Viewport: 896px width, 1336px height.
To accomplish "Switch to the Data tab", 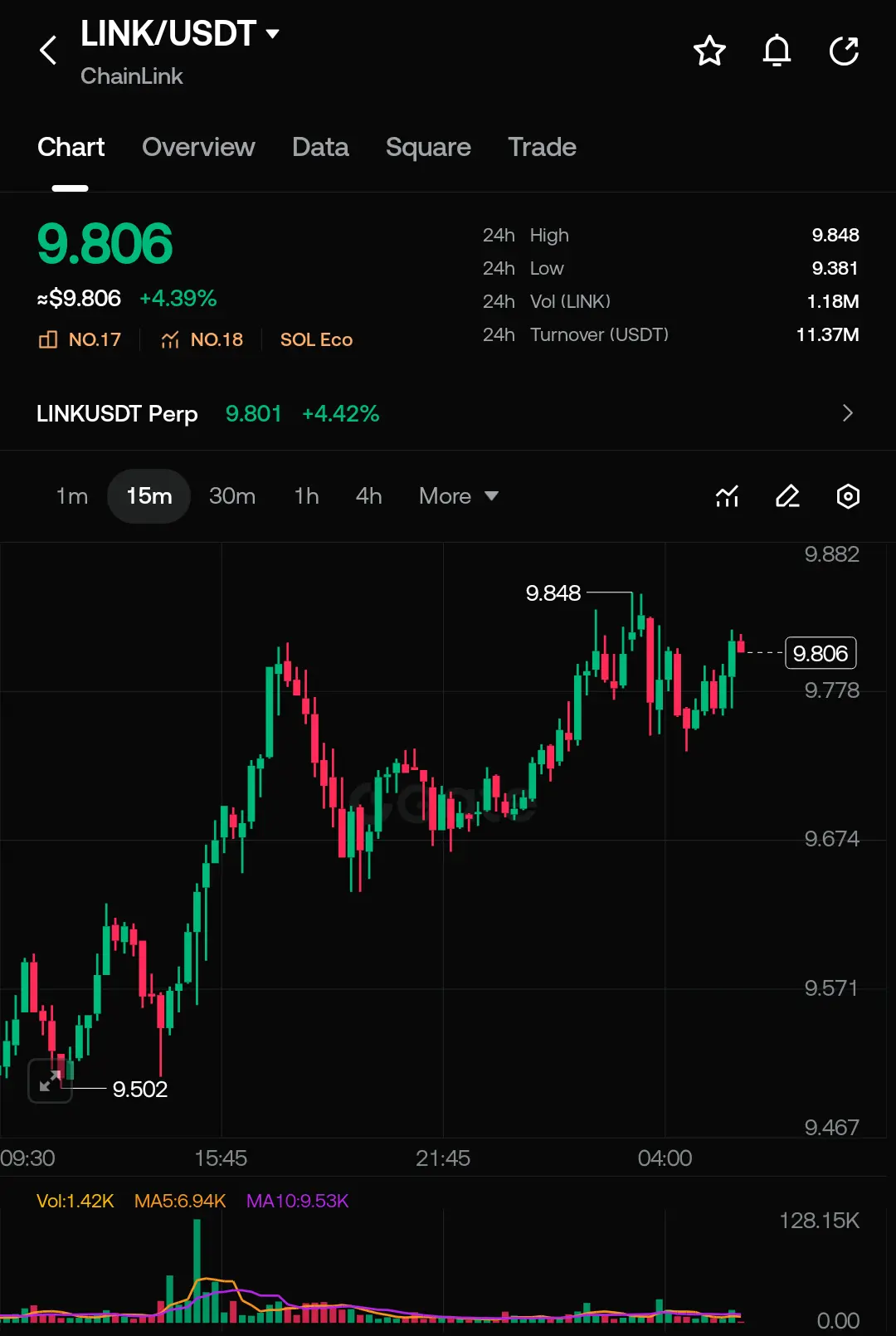I will [x=320, y=147].
